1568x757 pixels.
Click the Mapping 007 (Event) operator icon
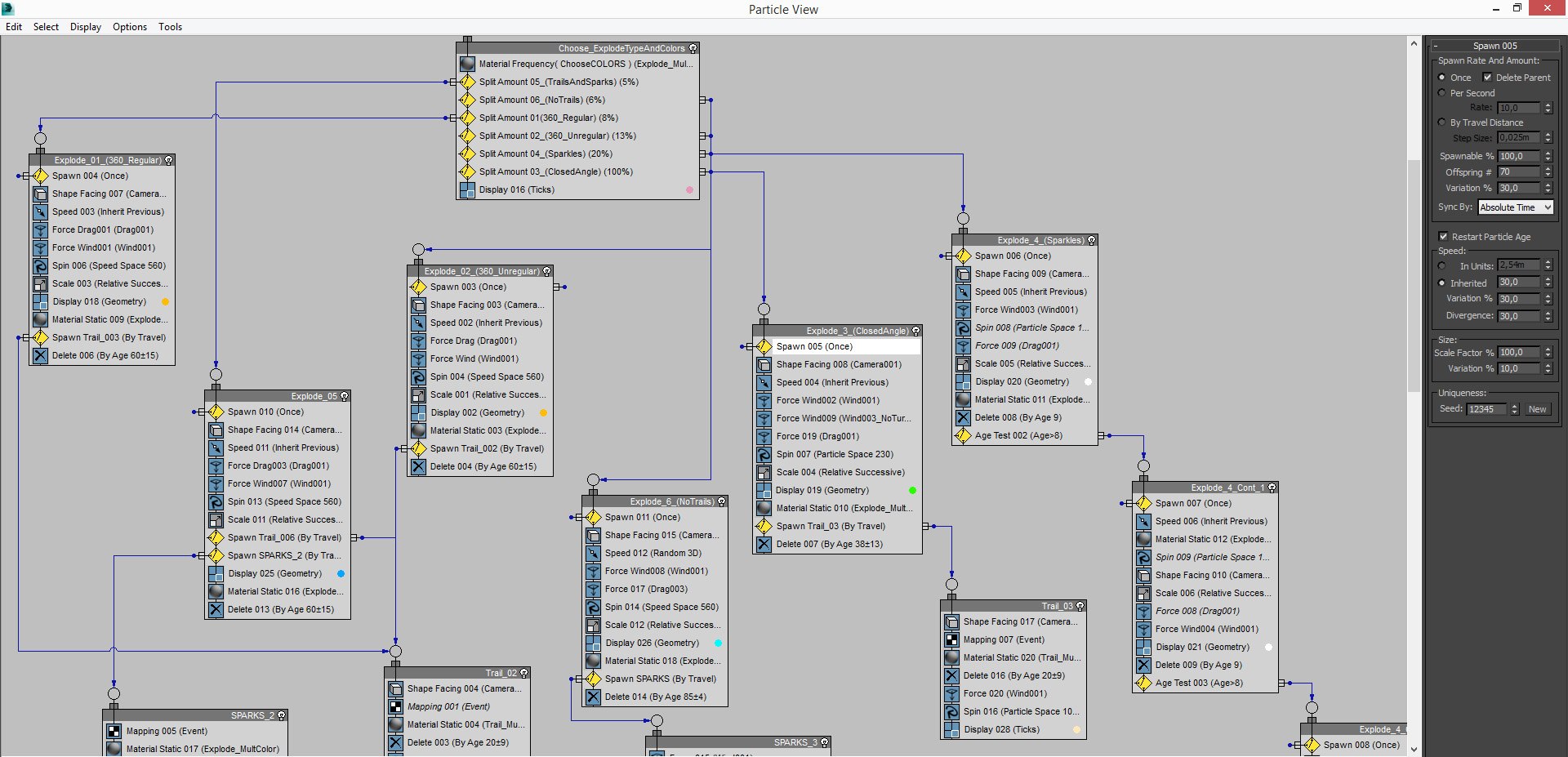[x=951, y=639]
